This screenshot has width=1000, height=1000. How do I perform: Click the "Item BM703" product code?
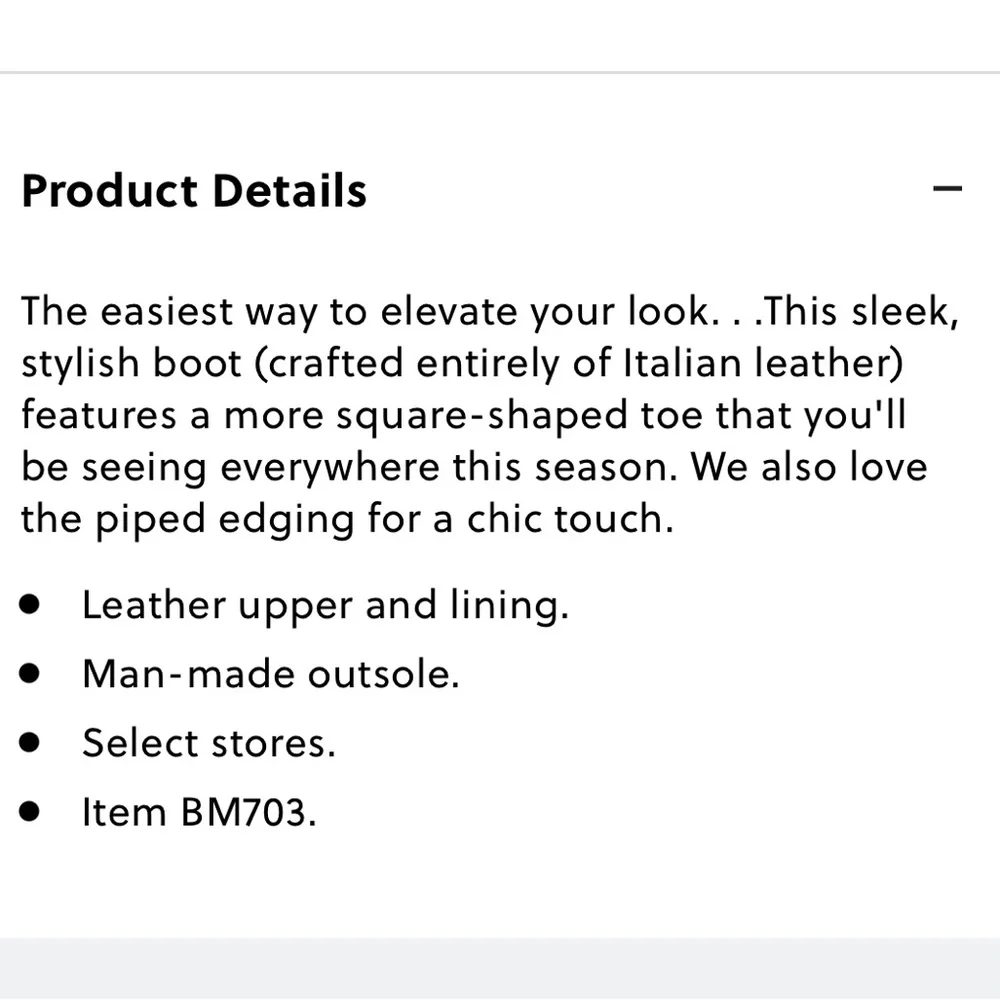point(199,811)
